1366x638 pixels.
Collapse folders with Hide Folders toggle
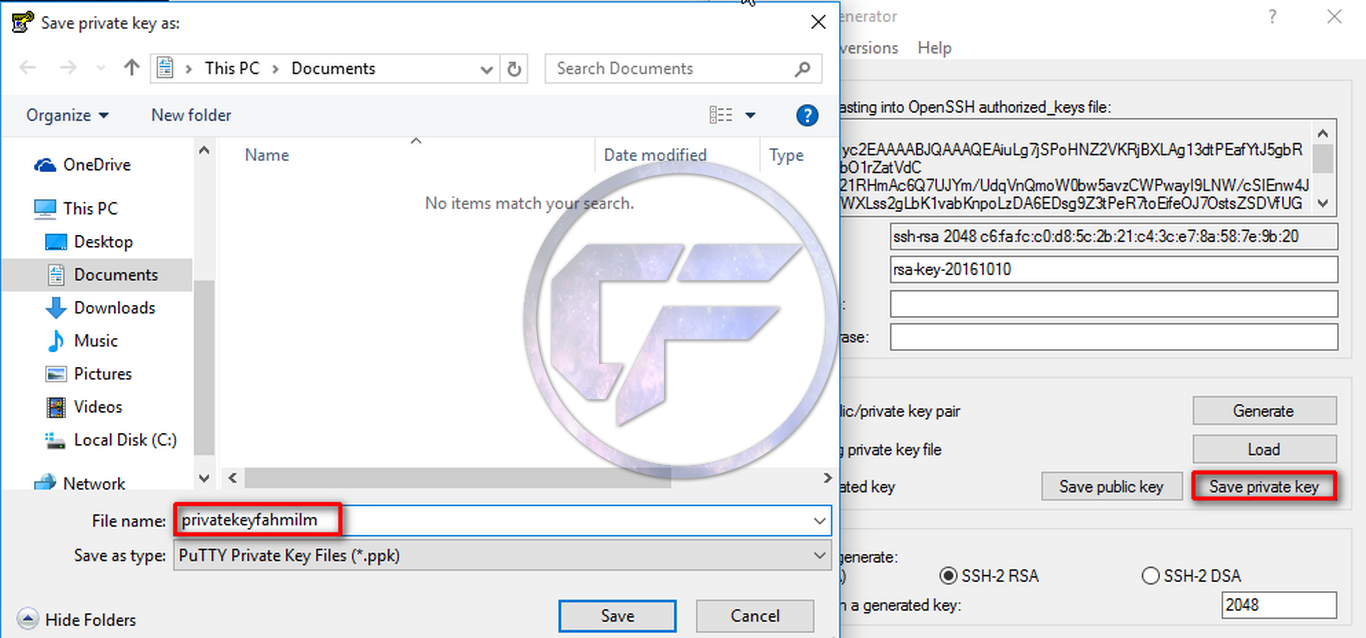[x=77, y=620]
